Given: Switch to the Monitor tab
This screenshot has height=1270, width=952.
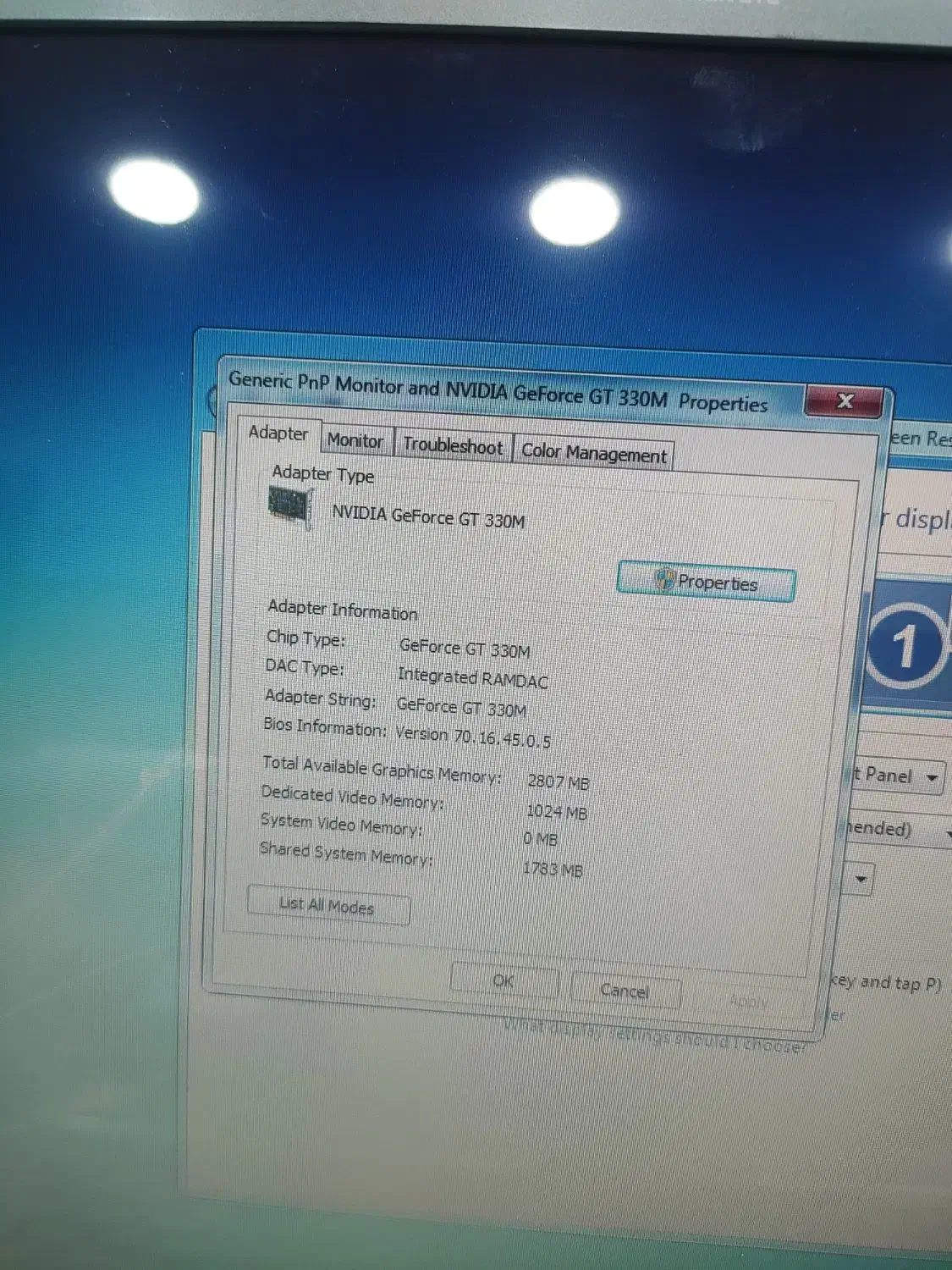Looking at the screenshot, I should tap(355, 441).
